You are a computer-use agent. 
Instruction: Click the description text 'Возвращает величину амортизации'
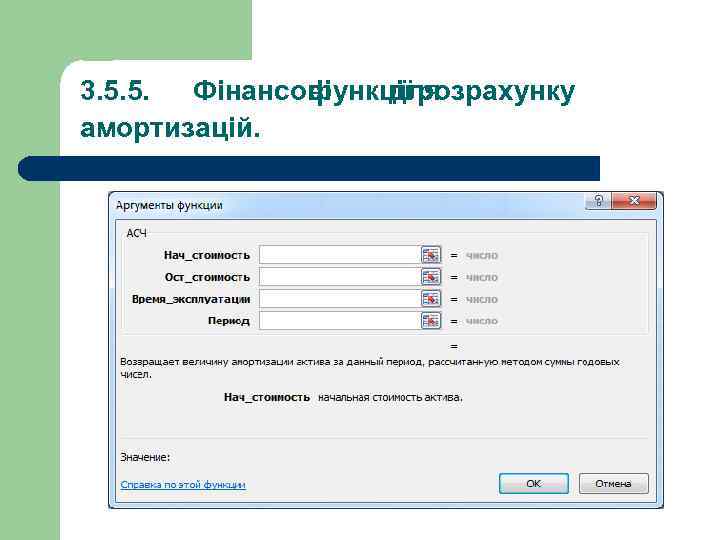pos(208,362)
